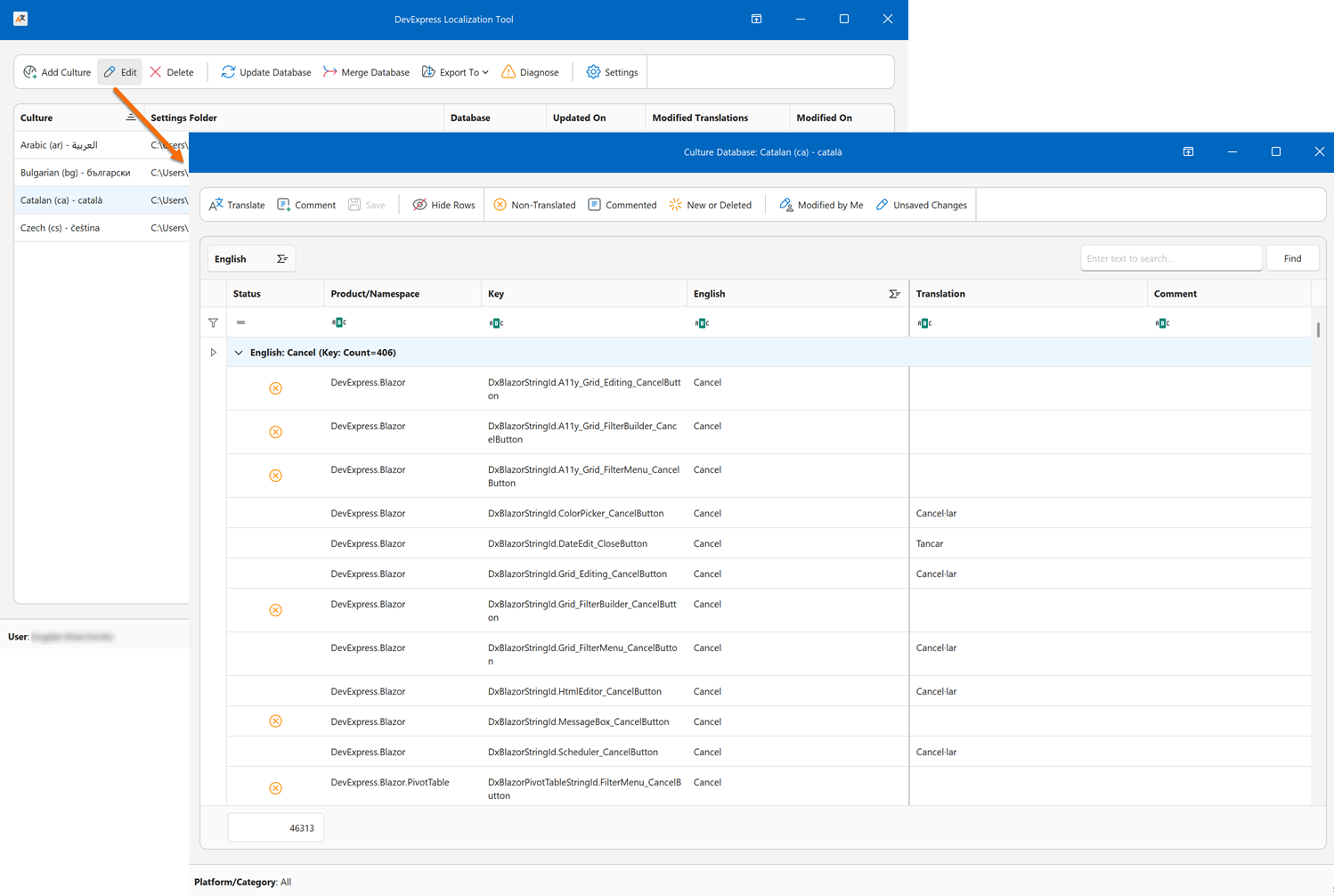Viewport: 1334px width, 896px height.
Task: Select the Translate tool in the toolbar
Action: 235,204
